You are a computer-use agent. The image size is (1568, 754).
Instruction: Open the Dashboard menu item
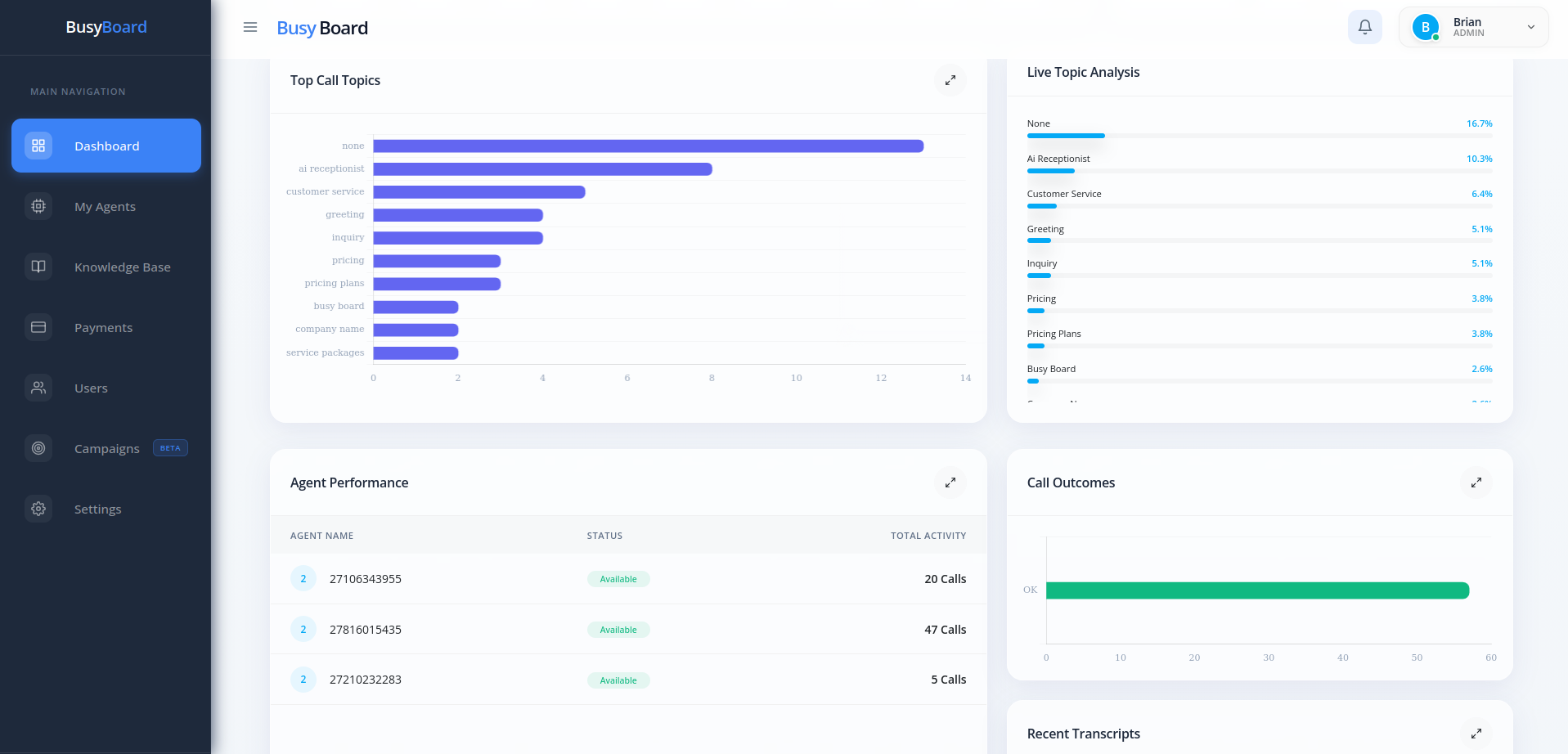click(106, 146)
